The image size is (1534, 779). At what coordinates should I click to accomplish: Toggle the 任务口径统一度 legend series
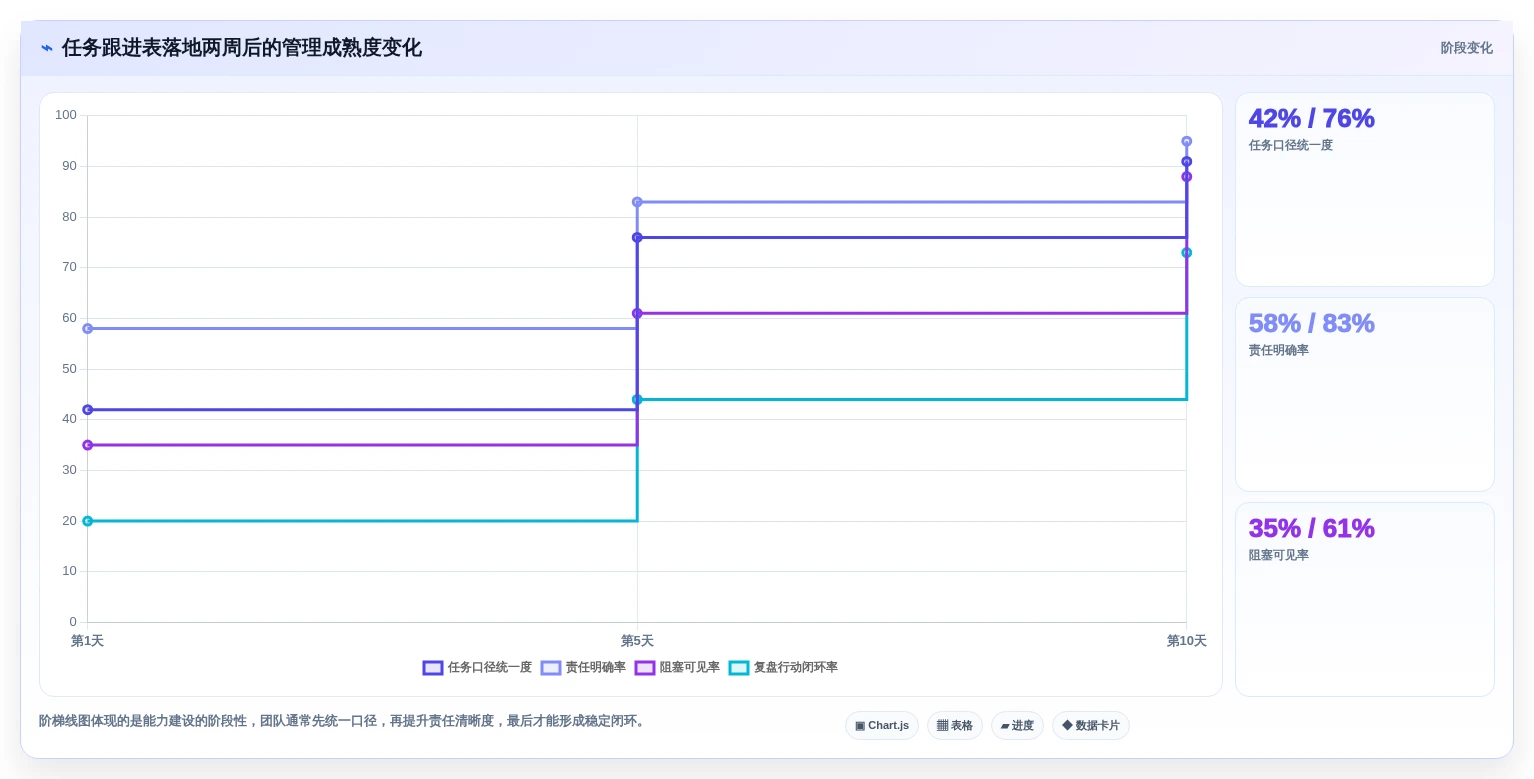(477, 667)
